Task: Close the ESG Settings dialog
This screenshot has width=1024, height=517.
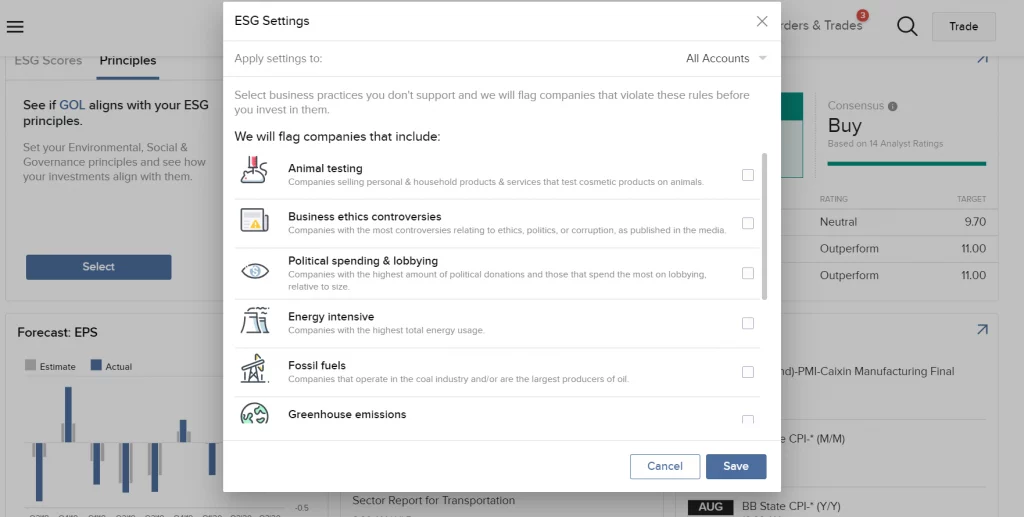Action: [762, 21]
